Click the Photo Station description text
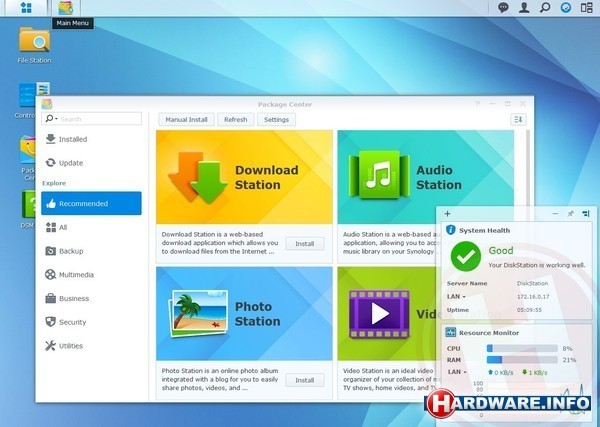The height and width of the screenshot is (427, 600). [220, 379]
